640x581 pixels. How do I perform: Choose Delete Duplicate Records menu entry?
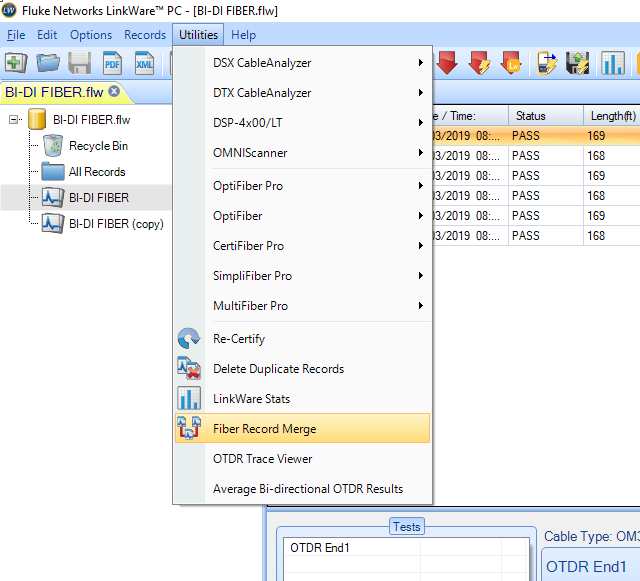[302, 369]
